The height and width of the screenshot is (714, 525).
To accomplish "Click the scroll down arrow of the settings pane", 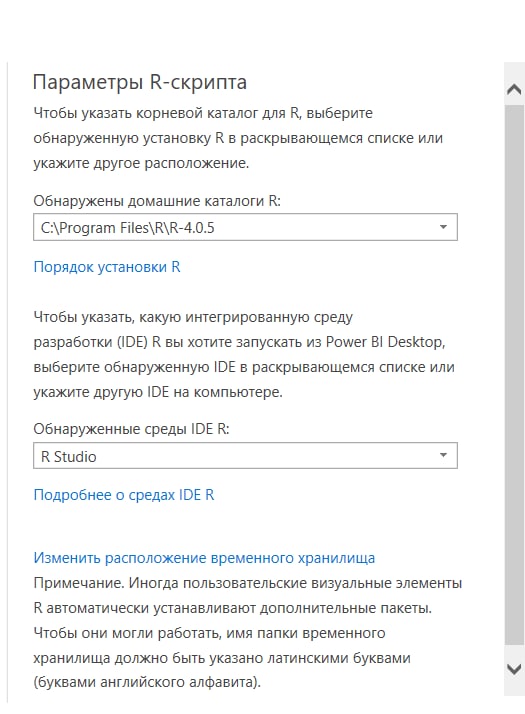I will click(x=514, y=669).
